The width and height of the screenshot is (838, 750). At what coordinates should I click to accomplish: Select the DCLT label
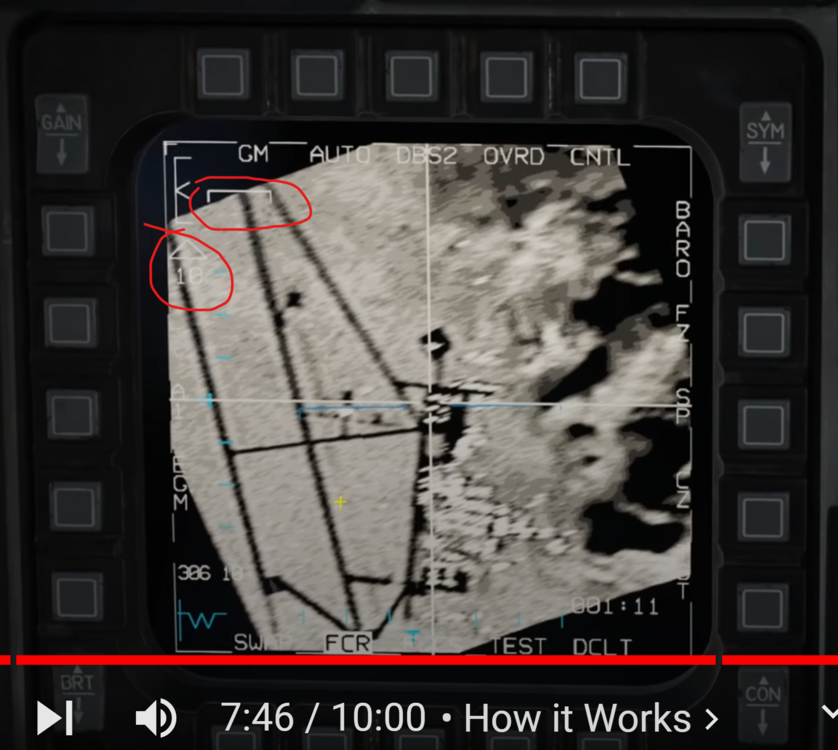coord(602,647)
